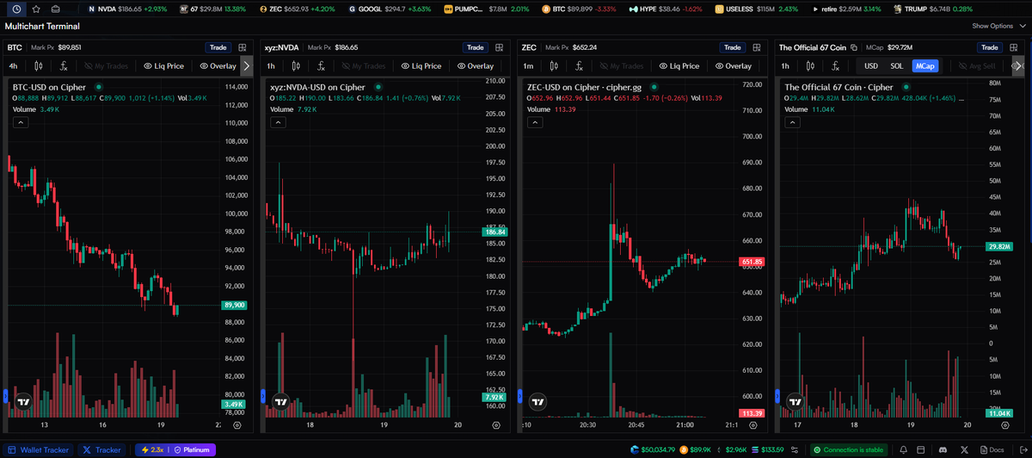
Task: Switch 67 Coin chart to USD tab
Action: tap(871, 66)
